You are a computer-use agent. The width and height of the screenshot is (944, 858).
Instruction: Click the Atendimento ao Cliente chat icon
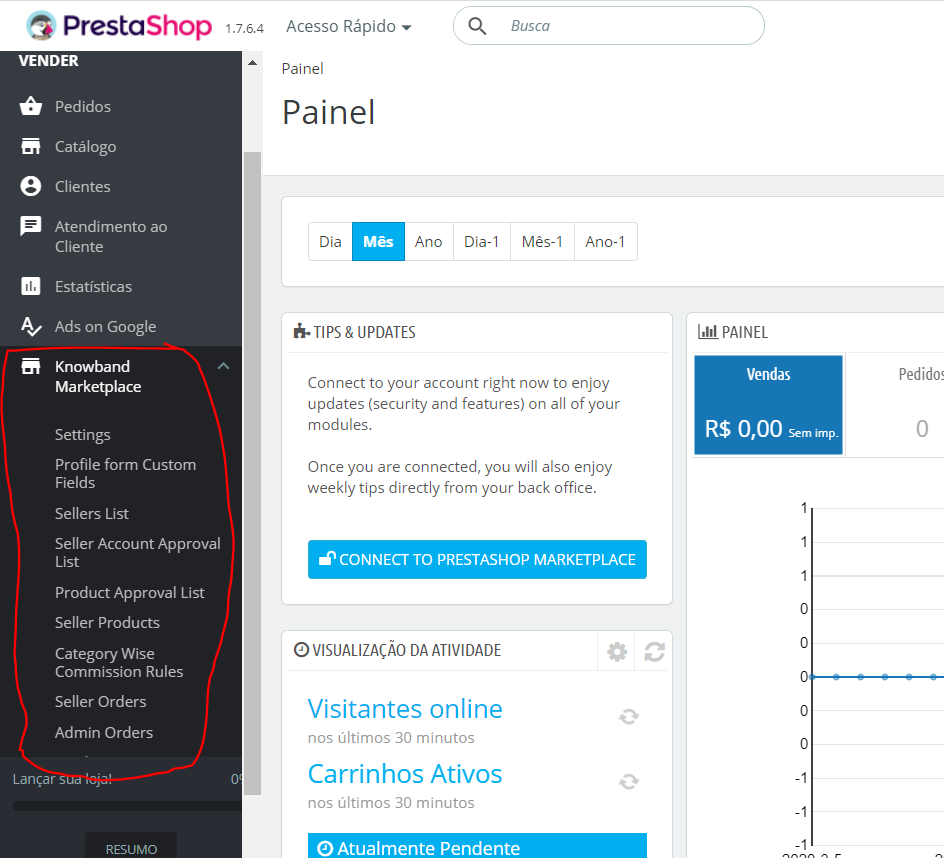tap(31, 227)
